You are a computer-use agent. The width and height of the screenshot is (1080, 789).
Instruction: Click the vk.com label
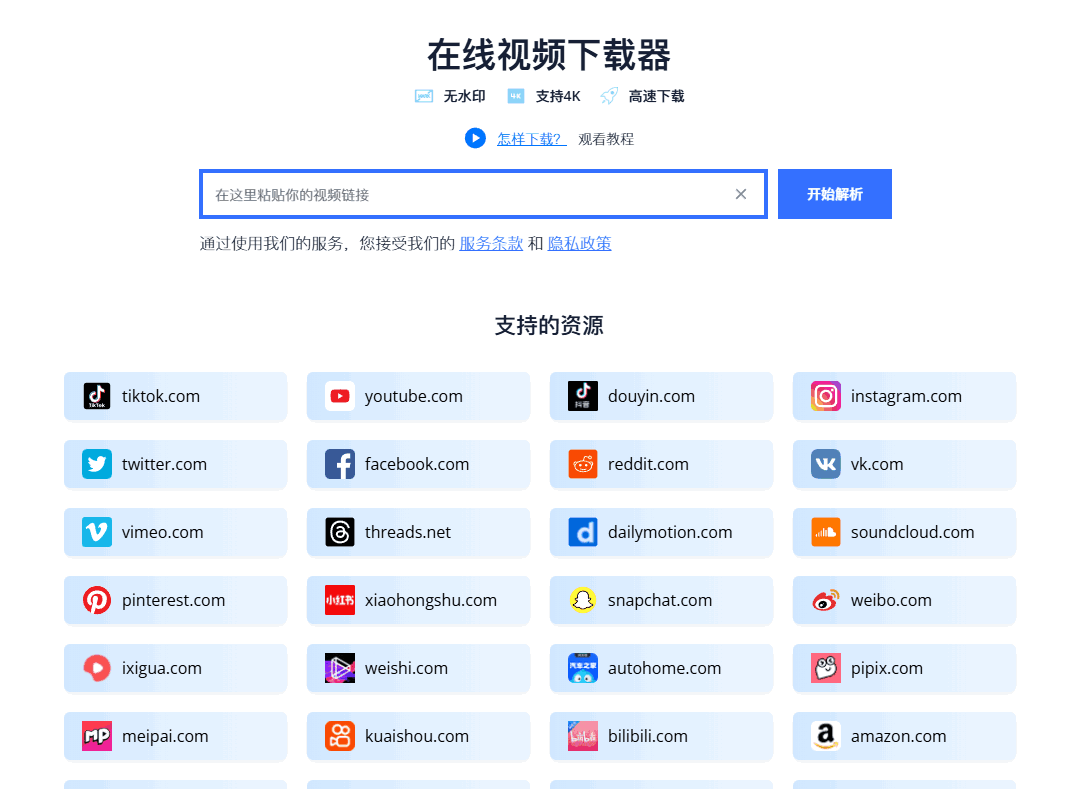[x=878, y=465]
